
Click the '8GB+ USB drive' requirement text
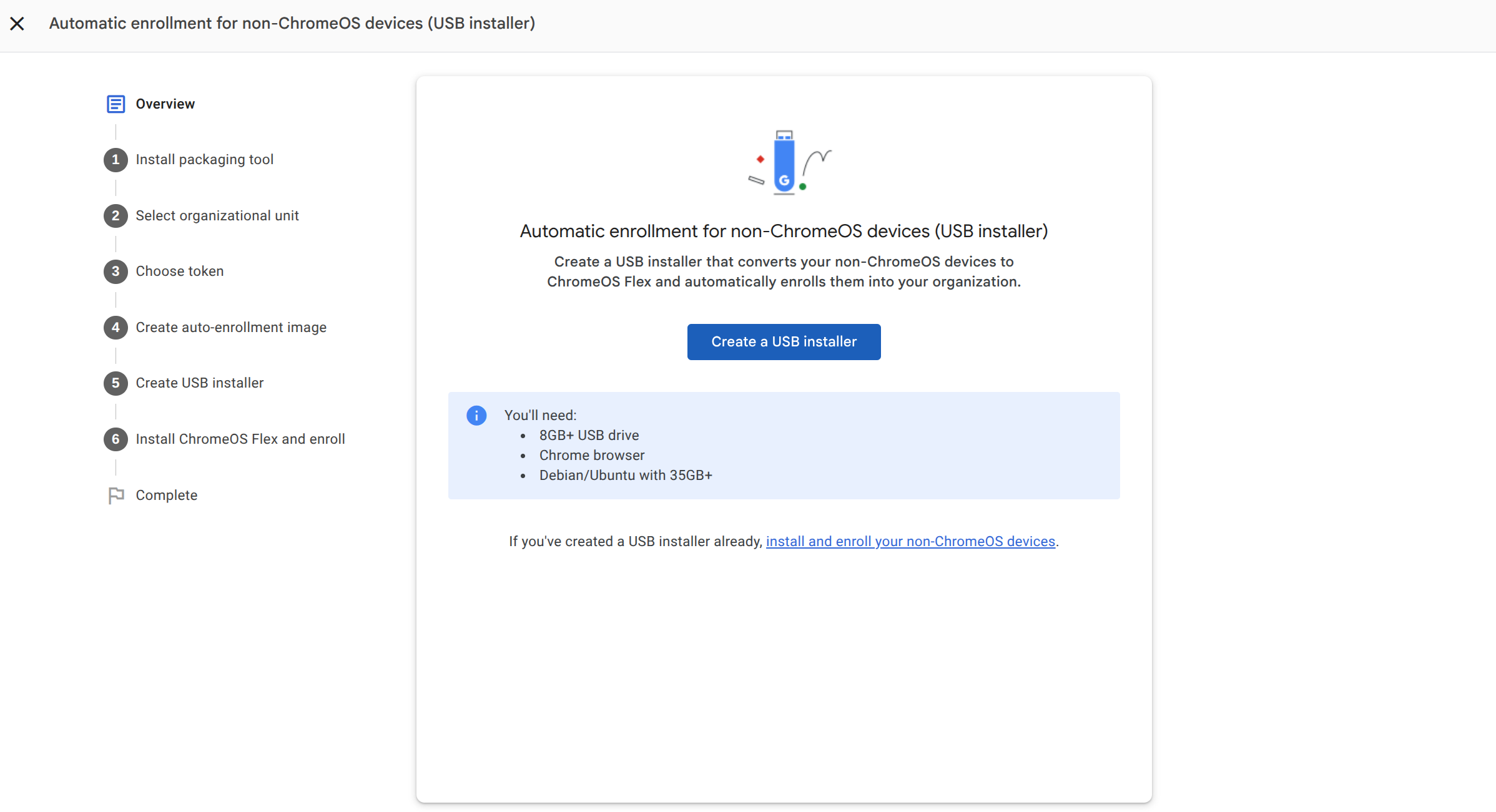pos(589,436)
